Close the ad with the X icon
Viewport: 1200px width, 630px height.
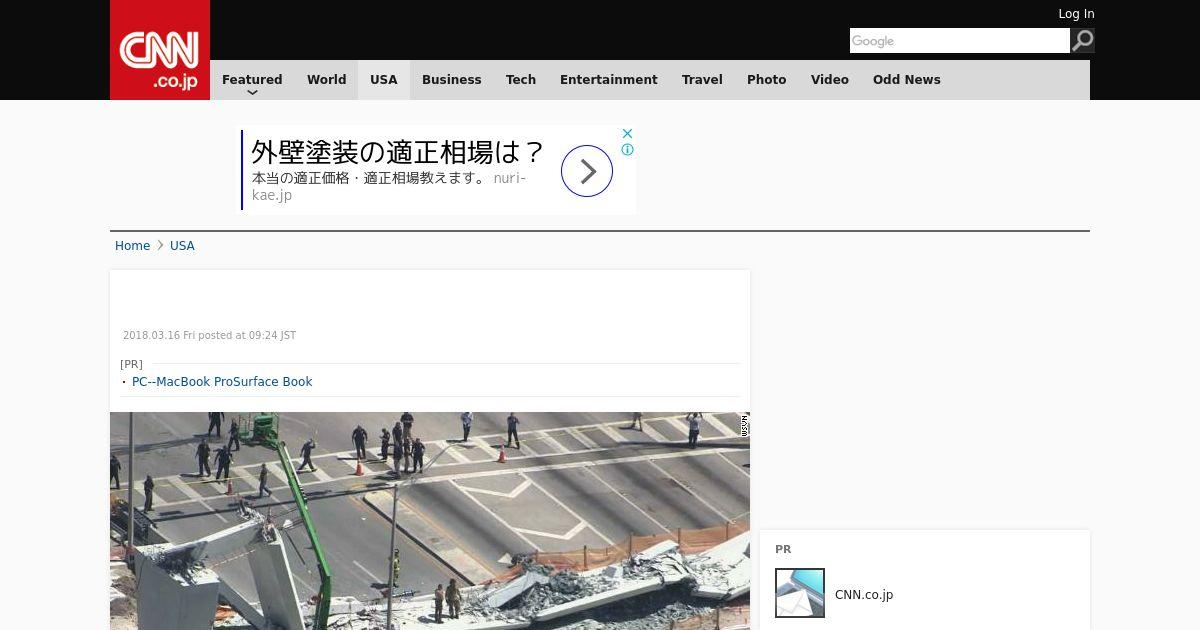coord(627,133)
